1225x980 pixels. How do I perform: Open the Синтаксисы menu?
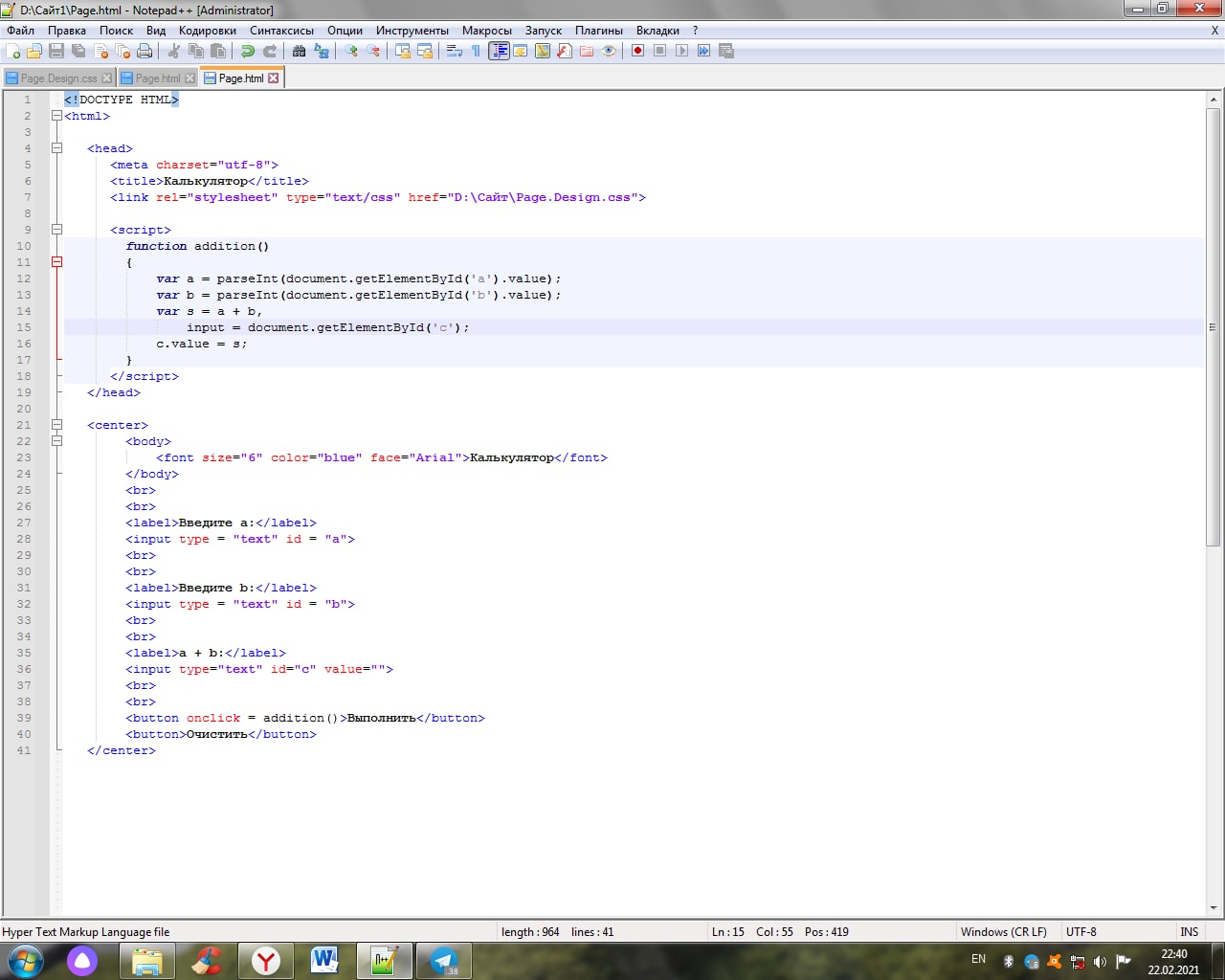282,31
